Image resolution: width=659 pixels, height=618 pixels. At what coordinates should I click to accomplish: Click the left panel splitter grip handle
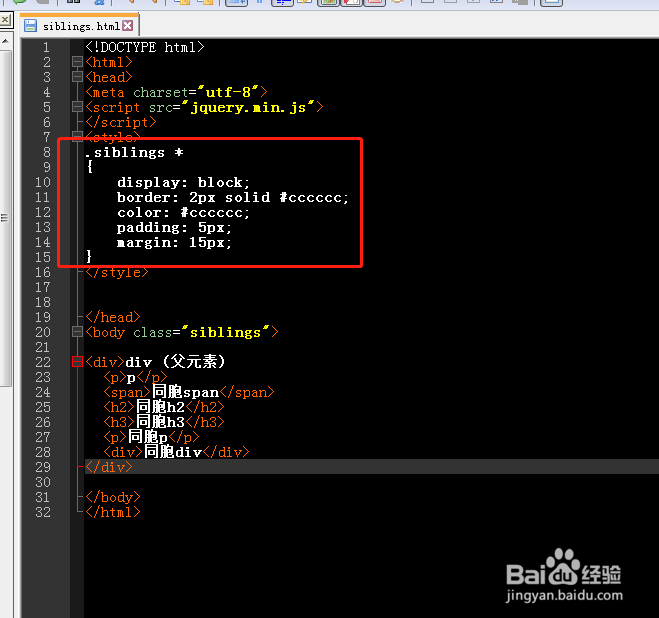(x=5, y=218)
